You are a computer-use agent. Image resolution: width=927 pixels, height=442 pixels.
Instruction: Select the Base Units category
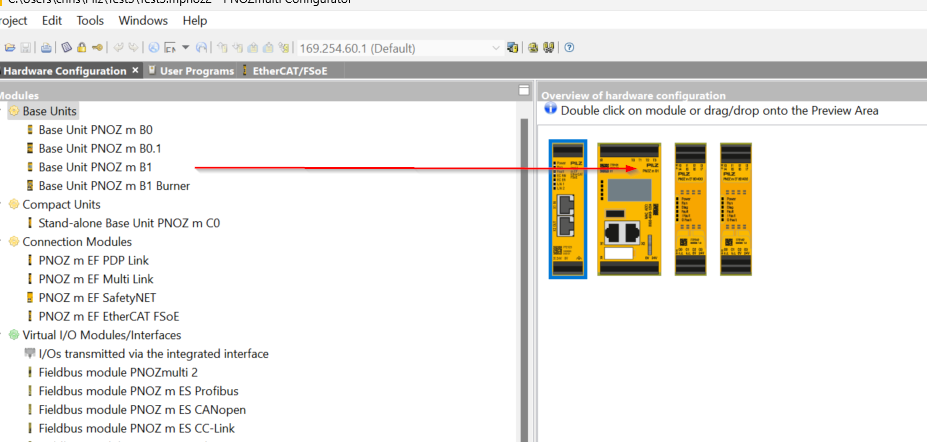pyautogui.click(x=50, y=111)
